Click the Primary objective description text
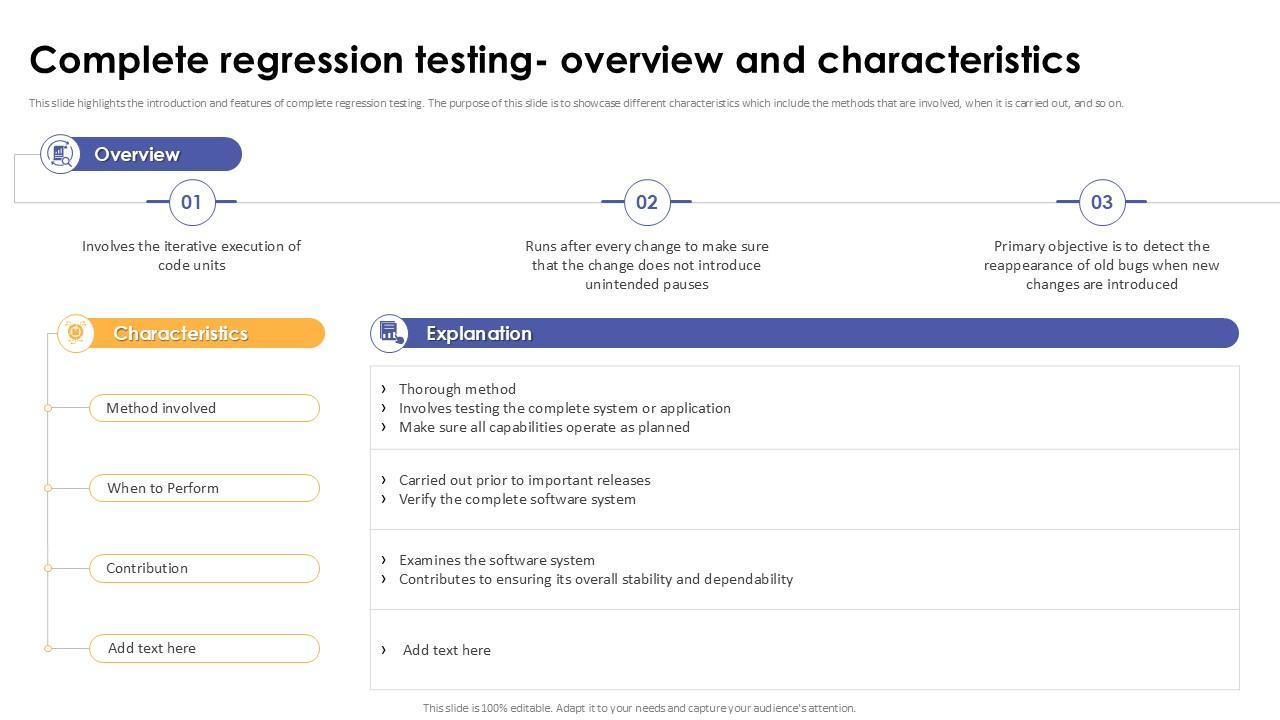The width and height of the screenshot is (1280, 720). [1101, 265]
